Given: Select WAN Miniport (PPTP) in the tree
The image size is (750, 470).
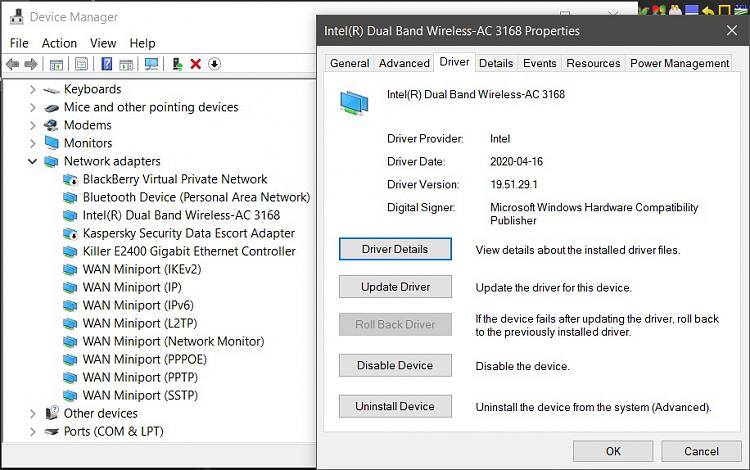Looking at the screenshot, I should pos(140,378).
